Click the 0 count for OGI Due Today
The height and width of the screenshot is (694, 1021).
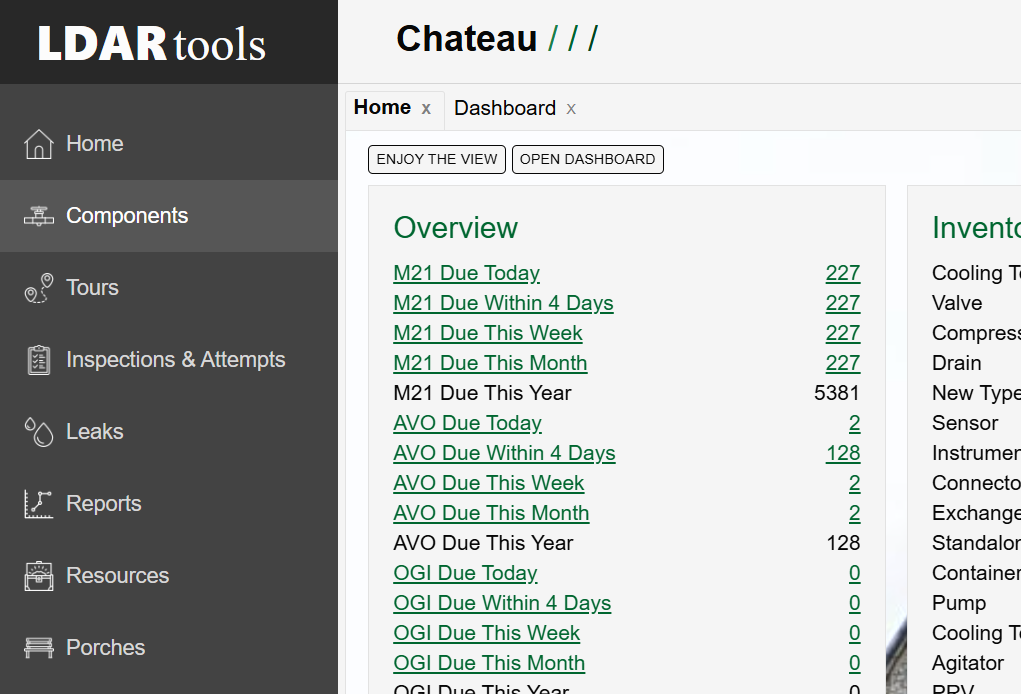(854, 573)
